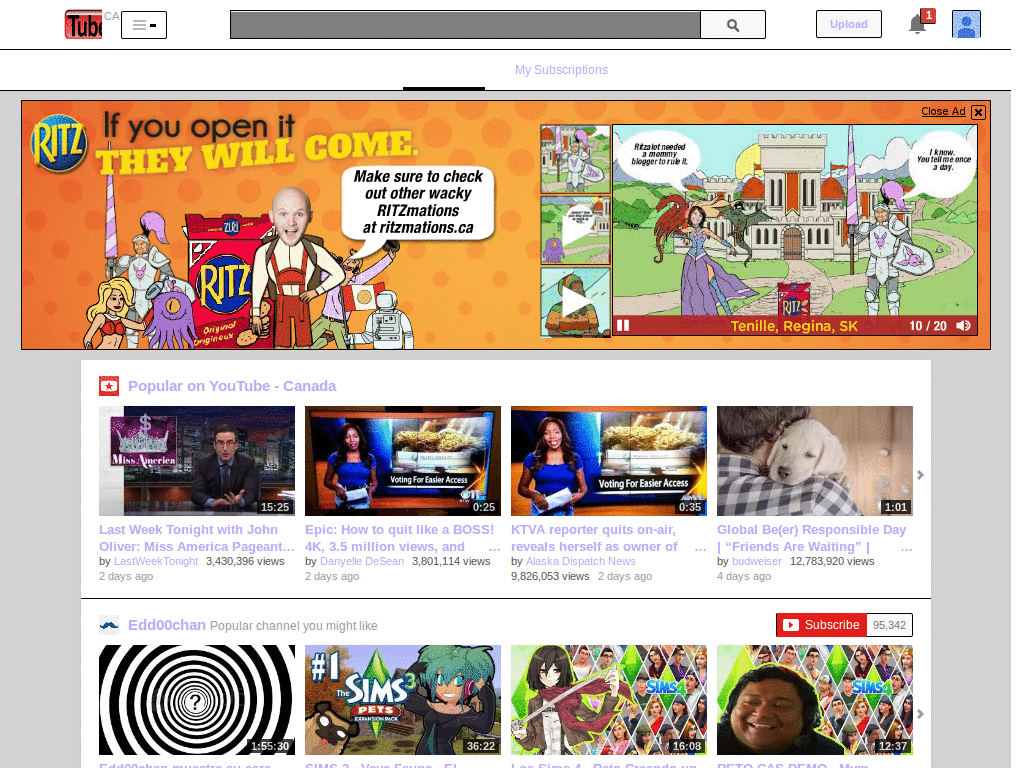Mute the ad video speaker icon

click(963, 325)
